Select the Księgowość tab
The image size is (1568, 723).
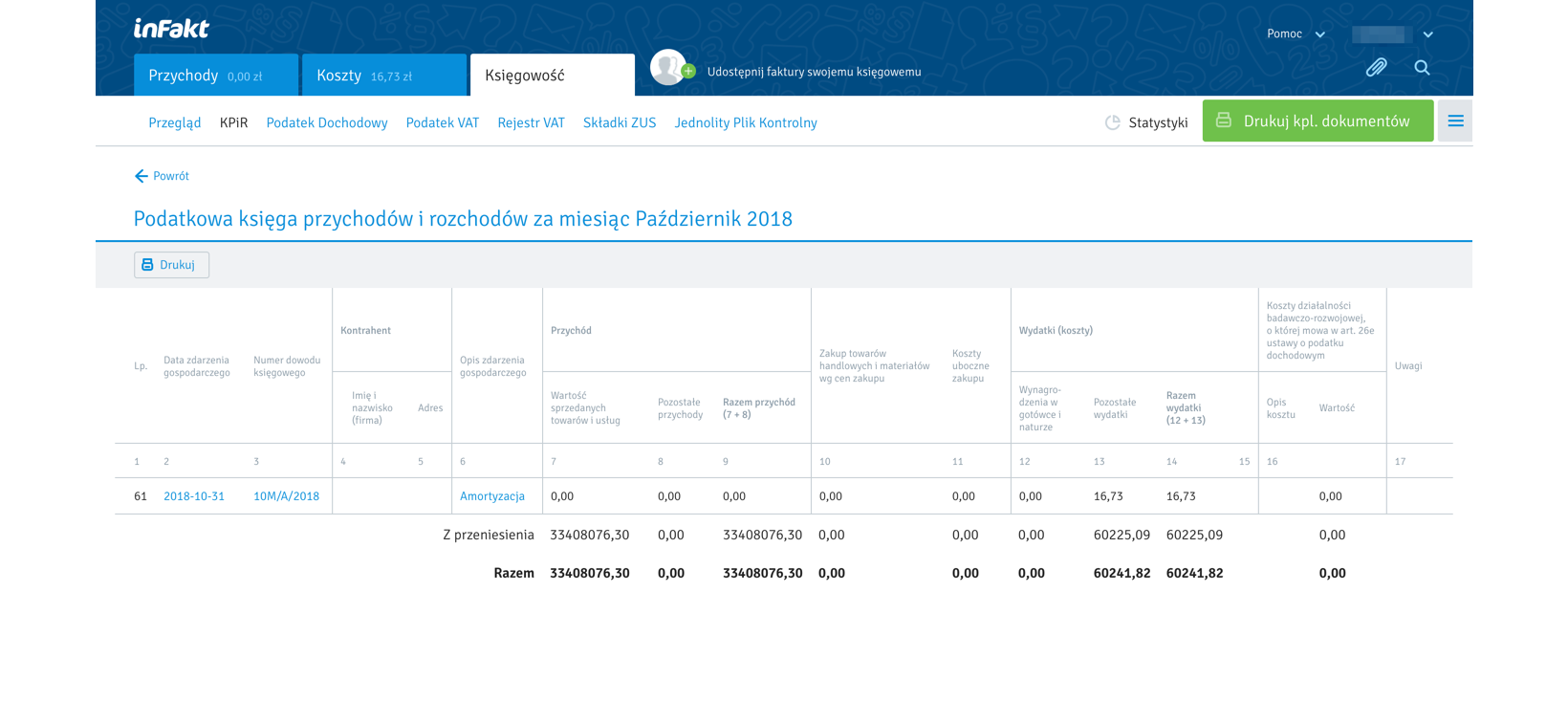[x=553, y=75]
